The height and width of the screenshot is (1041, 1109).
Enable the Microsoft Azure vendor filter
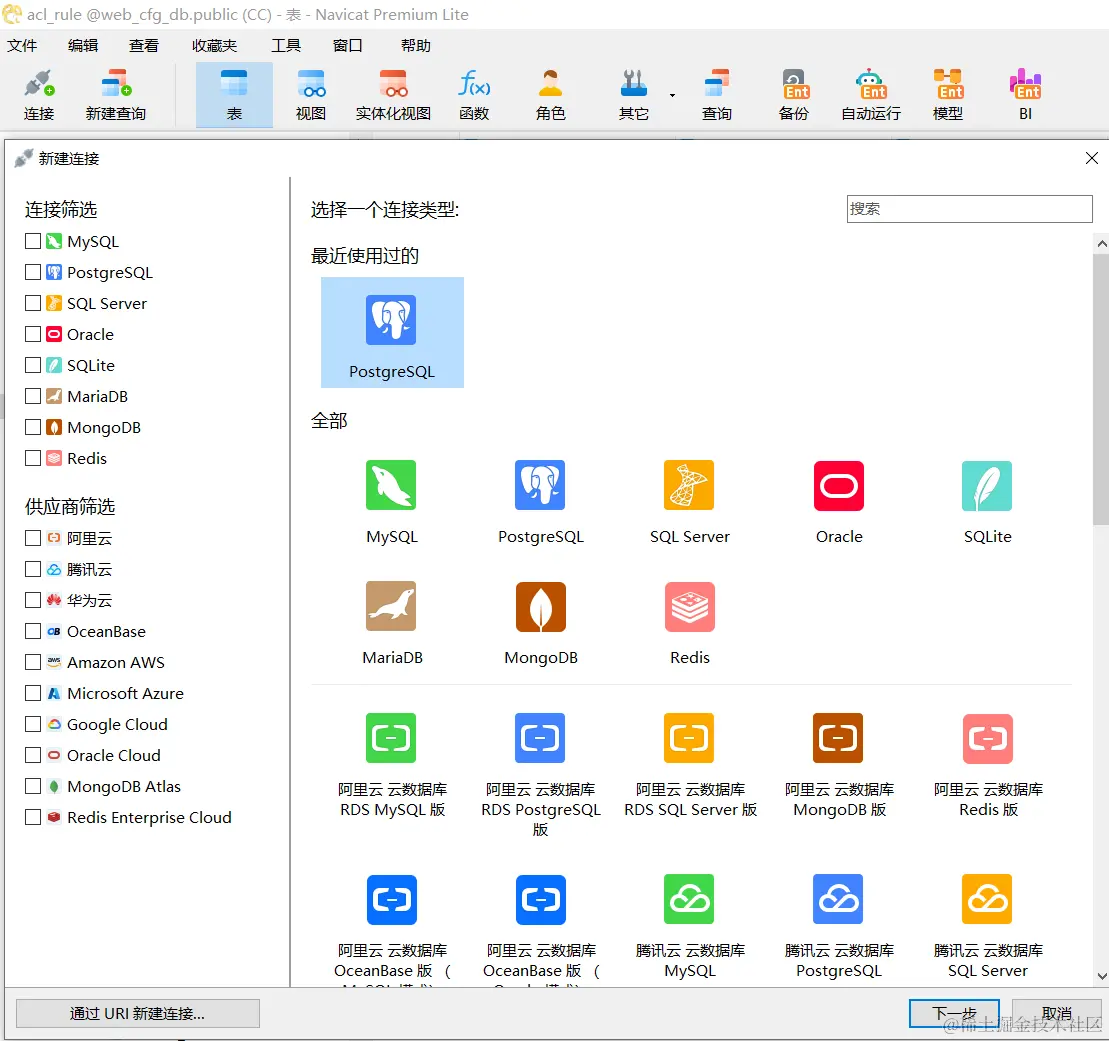point(33,693)
